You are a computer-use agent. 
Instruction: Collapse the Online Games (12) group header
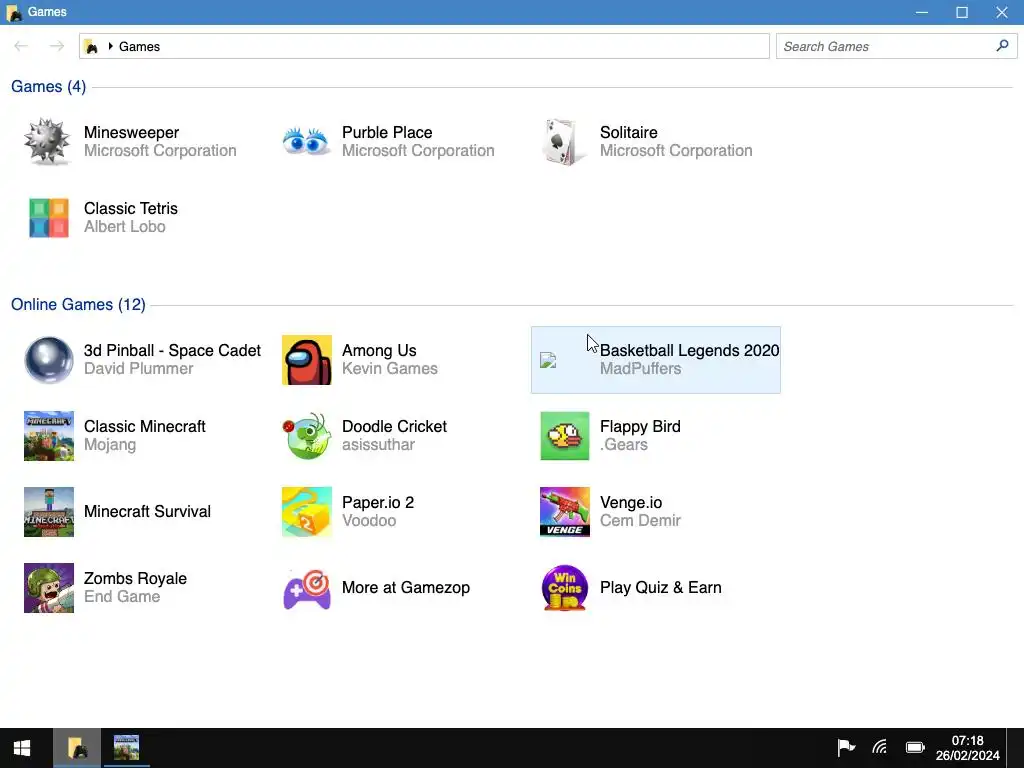[78, 304]
